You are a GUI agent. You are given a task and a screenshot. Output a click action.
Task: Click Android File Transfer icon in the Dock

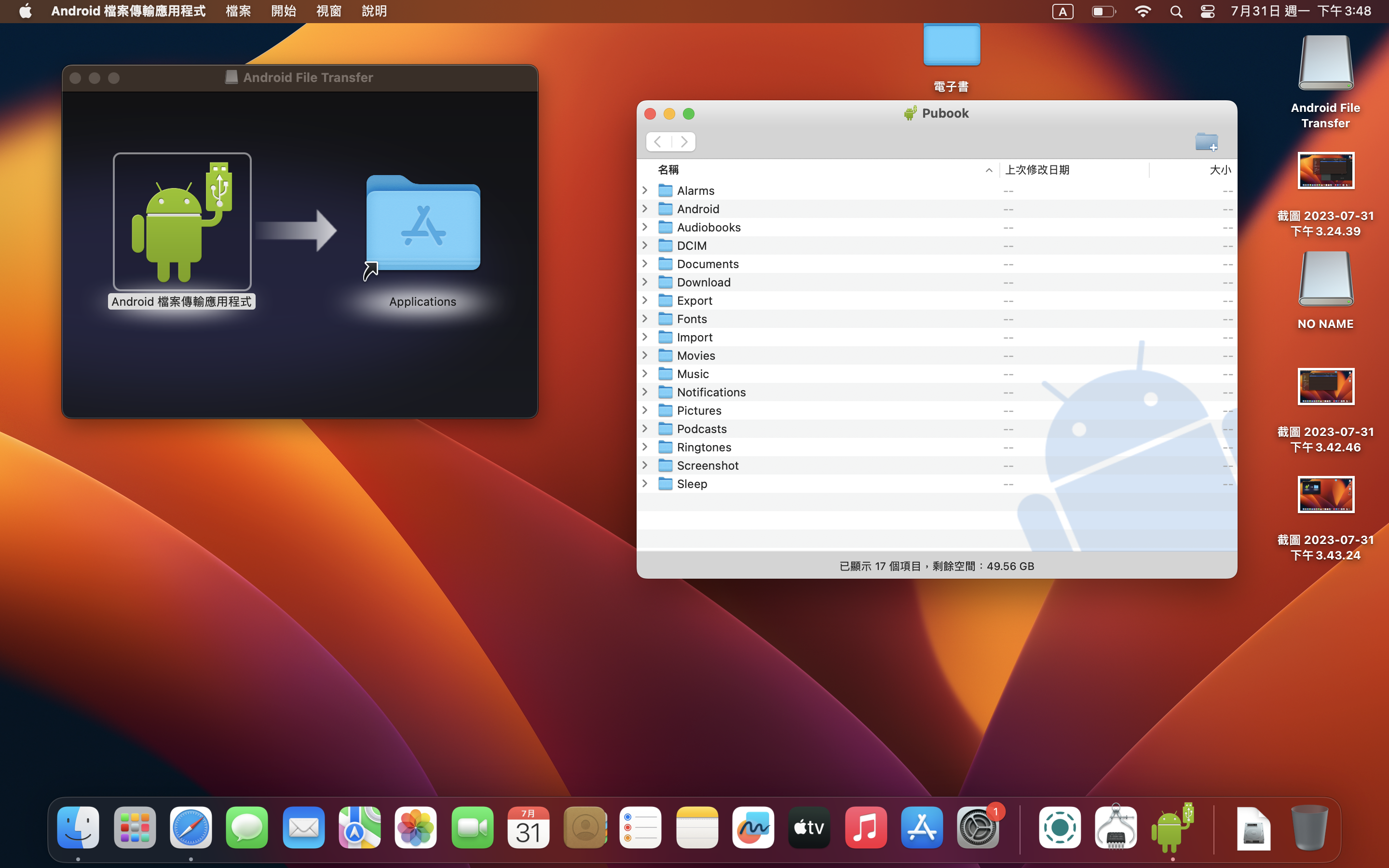(1172, 827)
